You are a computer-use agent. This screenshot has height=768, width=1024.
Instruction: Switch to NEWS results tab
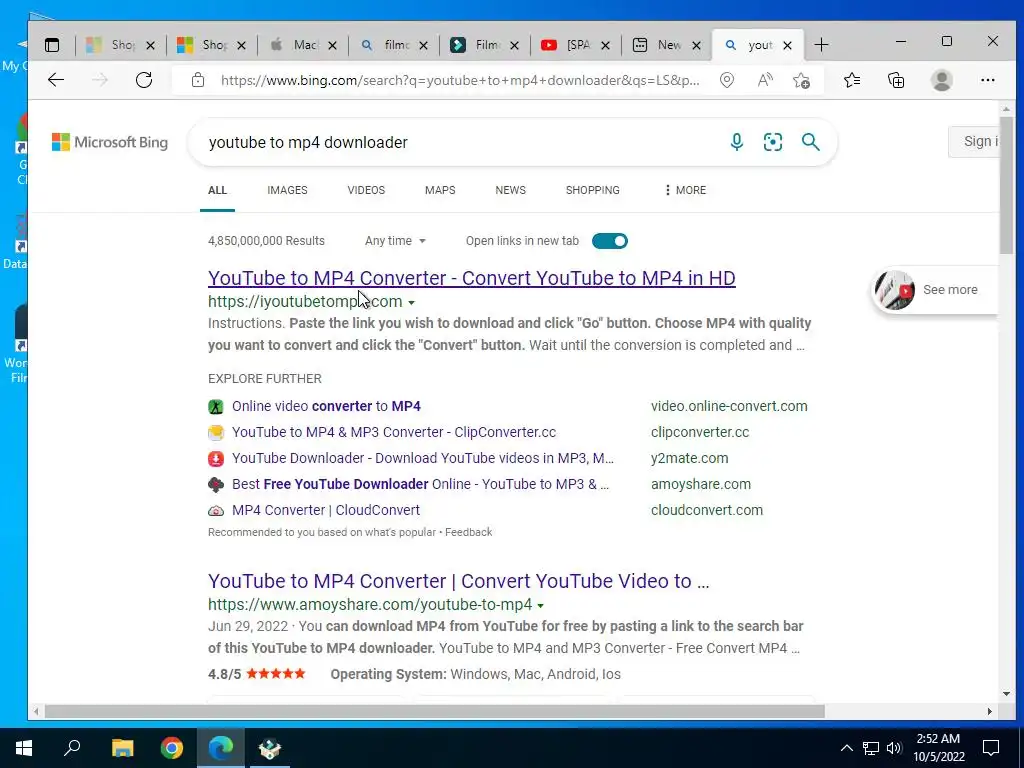(x=510, y=190)
